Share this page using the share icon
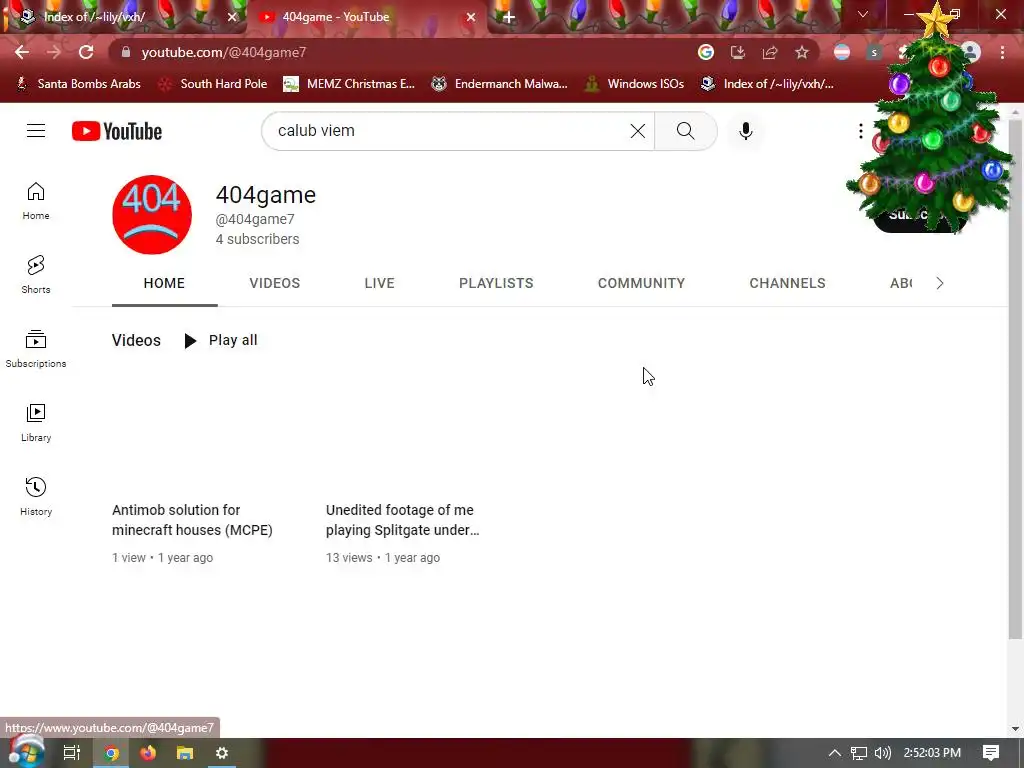The height and width of the screenshot is (768, 1024). click(x=770, y=52)
